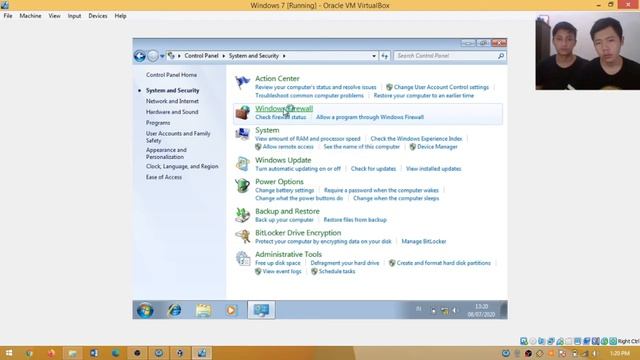Open Appearance and Personalization category
The width and height of the screenshot is (640, 360).
(x=166, y=153)
